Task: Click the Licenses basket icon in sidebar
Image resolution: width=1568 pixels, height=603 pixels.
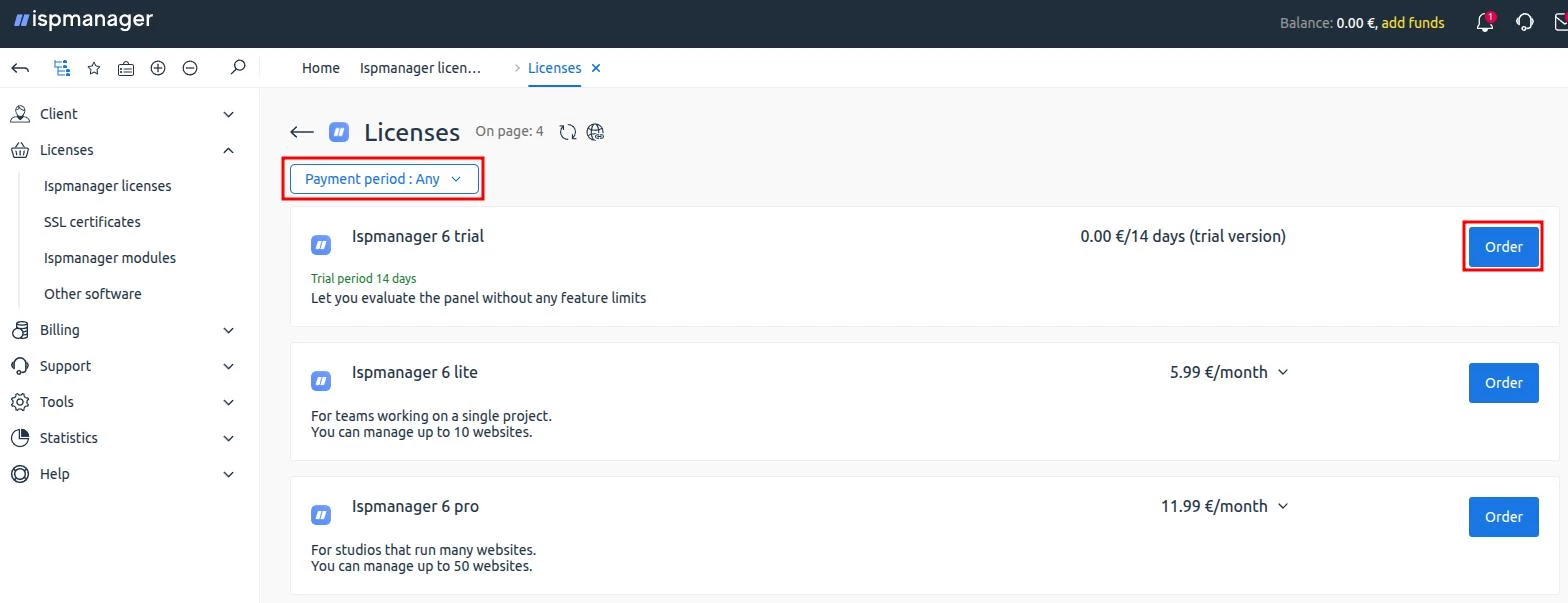Action: click(x=20, y=150)
